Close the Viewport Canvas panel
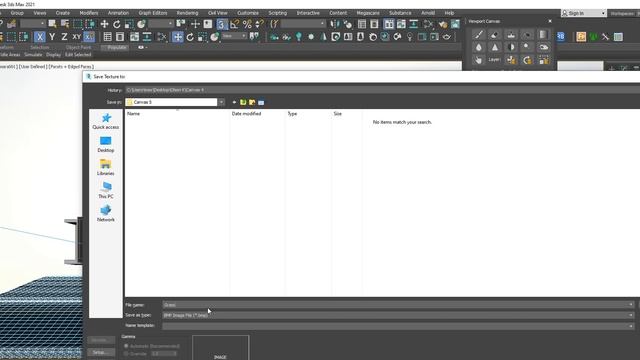The width and height of the screenshot is (640, 360). pos(550,21)
